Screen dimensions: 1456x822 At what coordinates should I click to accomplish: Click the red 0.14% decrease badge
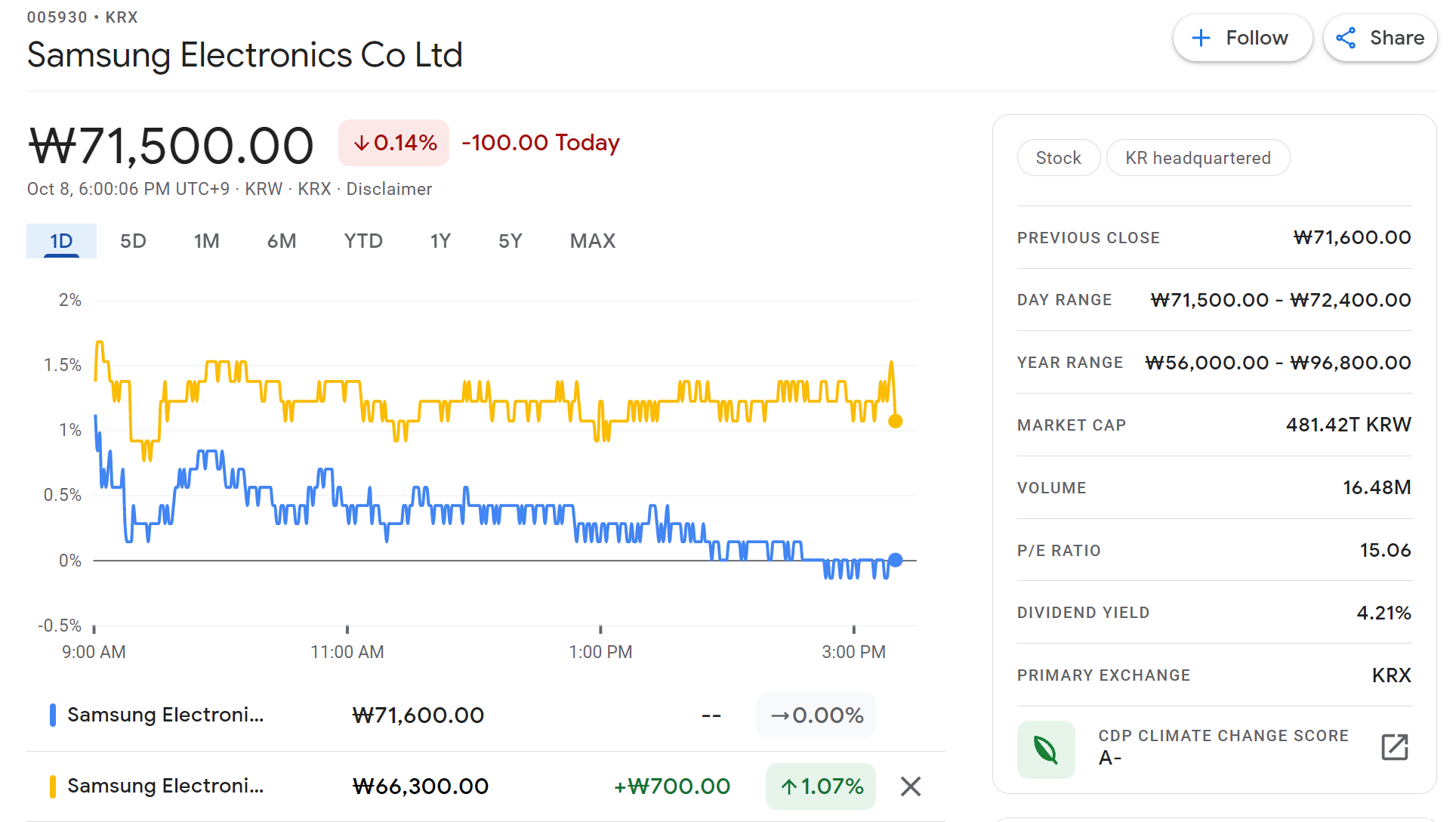pos(394,143)
